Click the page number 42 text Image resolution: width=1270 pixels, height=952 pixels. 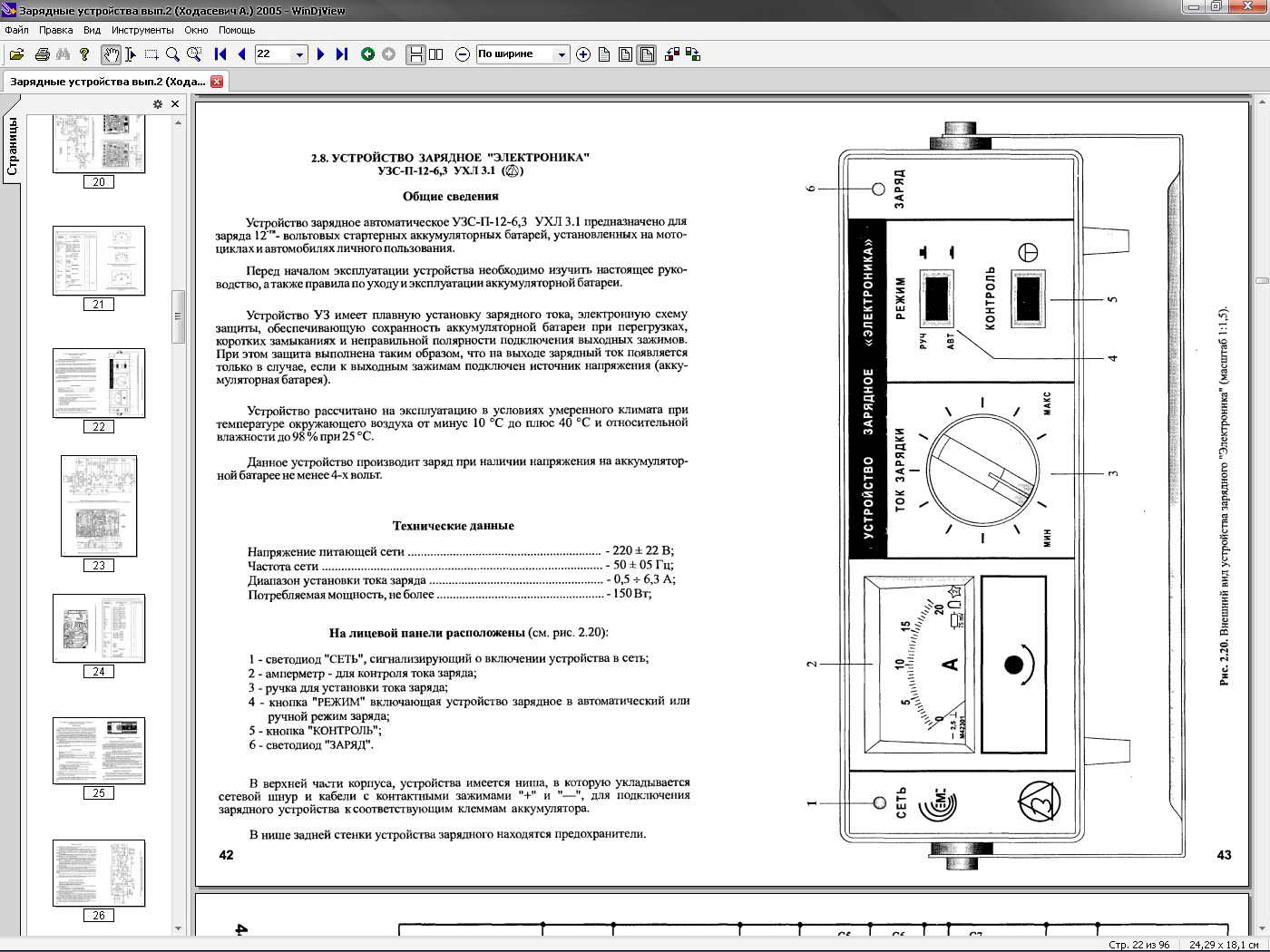pyautogui.click(x=227, y=855)
